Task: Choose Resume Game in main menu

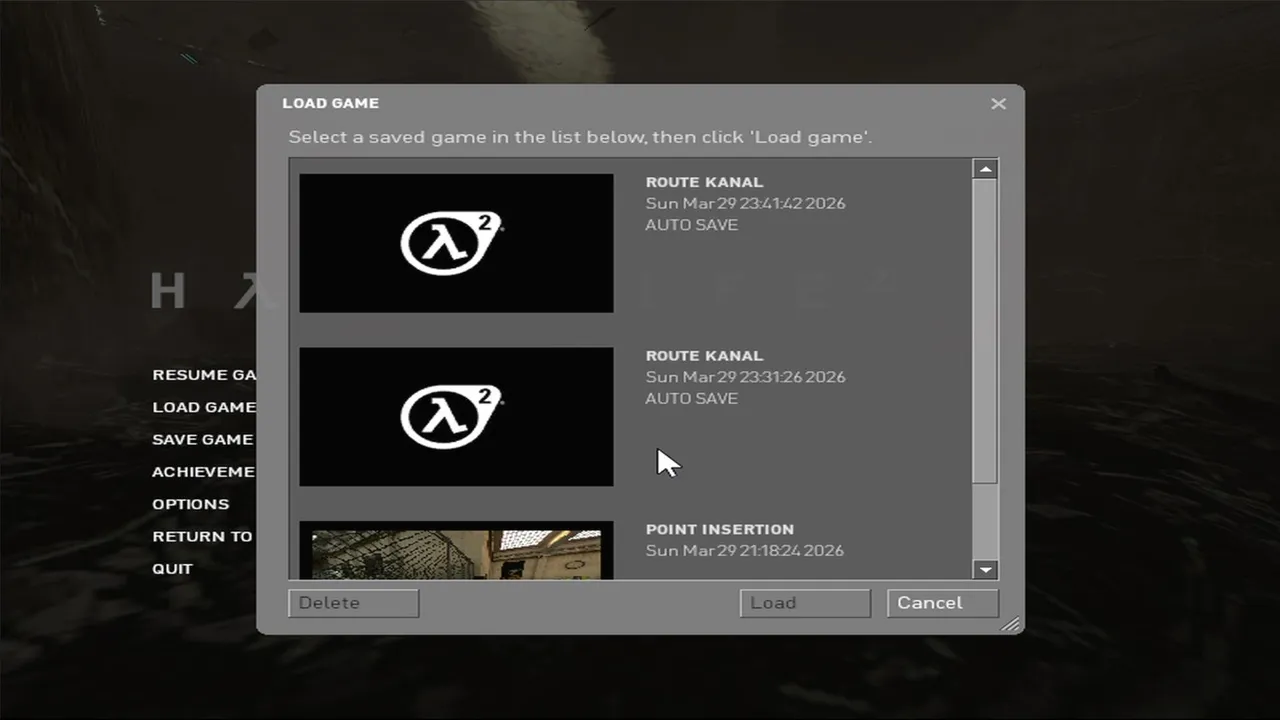Action: pyautogui.click(x=204, y=375)
